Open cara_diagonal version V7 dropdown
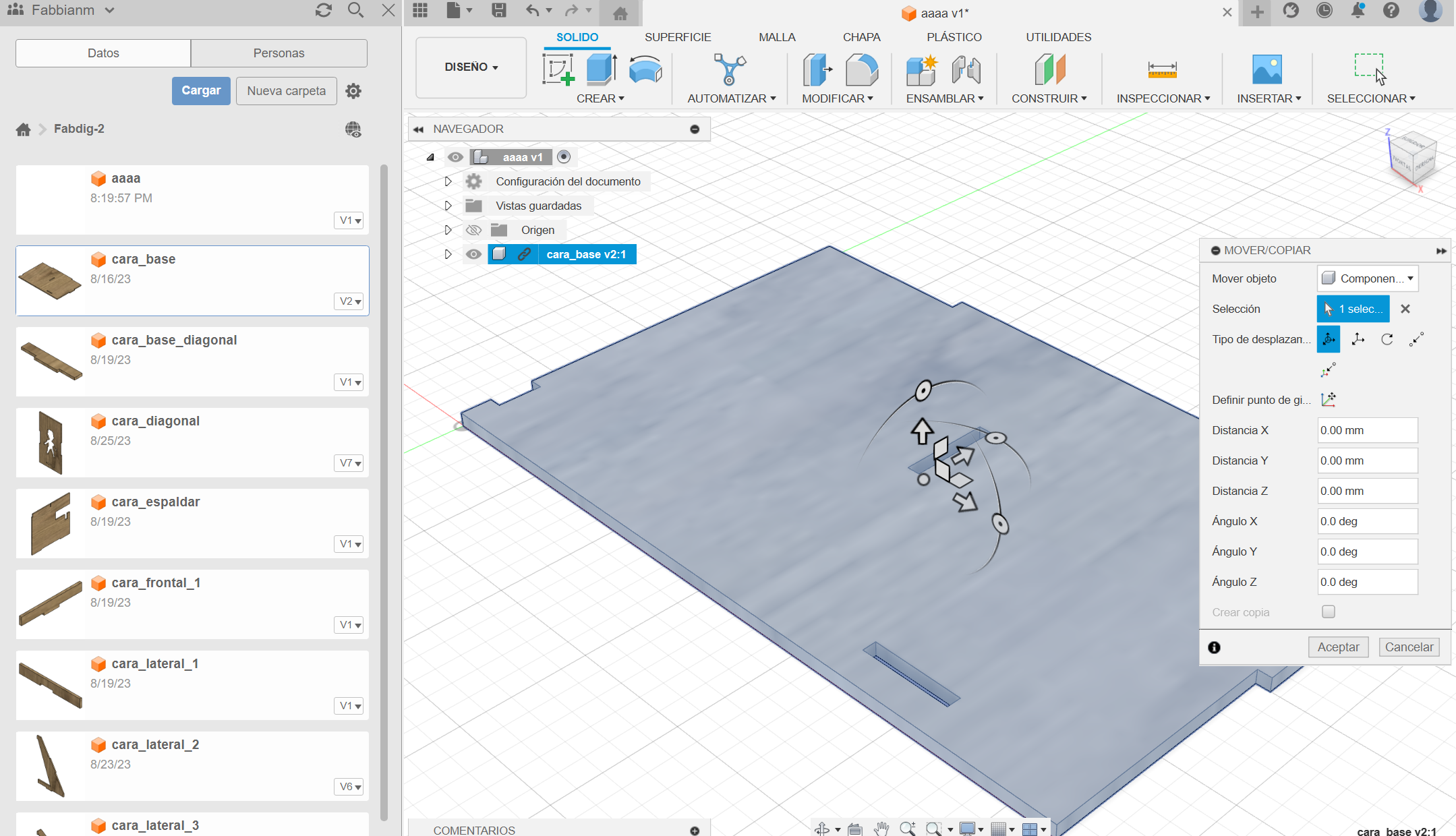Viewport: 1456px width, 836px height. pos(349,463)
